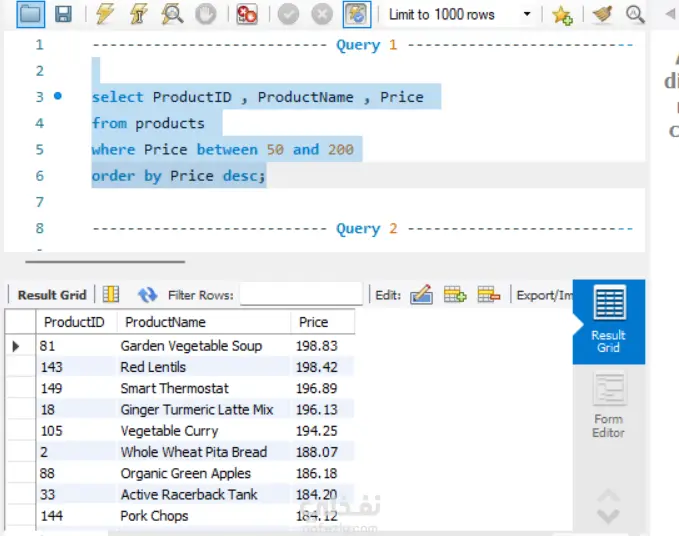Beautify query with the broom icon
The height and width of the screenshot is (536, 679).
pos(602,14)
